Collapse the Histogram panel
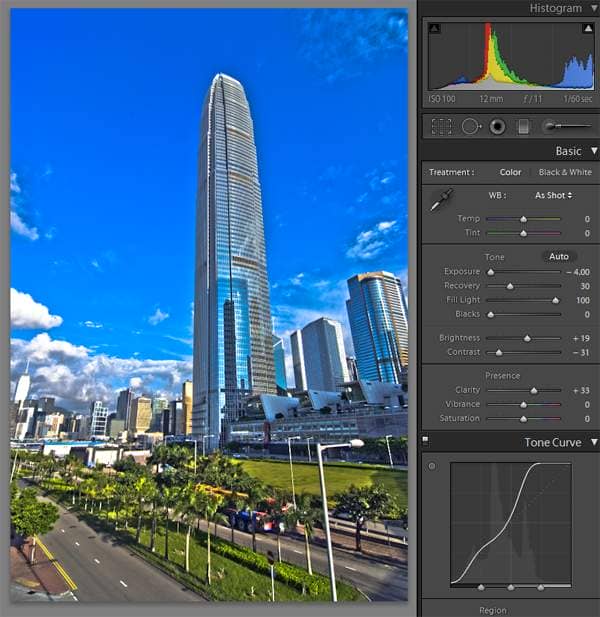Image resolution: width=600 pixels, height=617 pixels. click(x=593, y=8)
